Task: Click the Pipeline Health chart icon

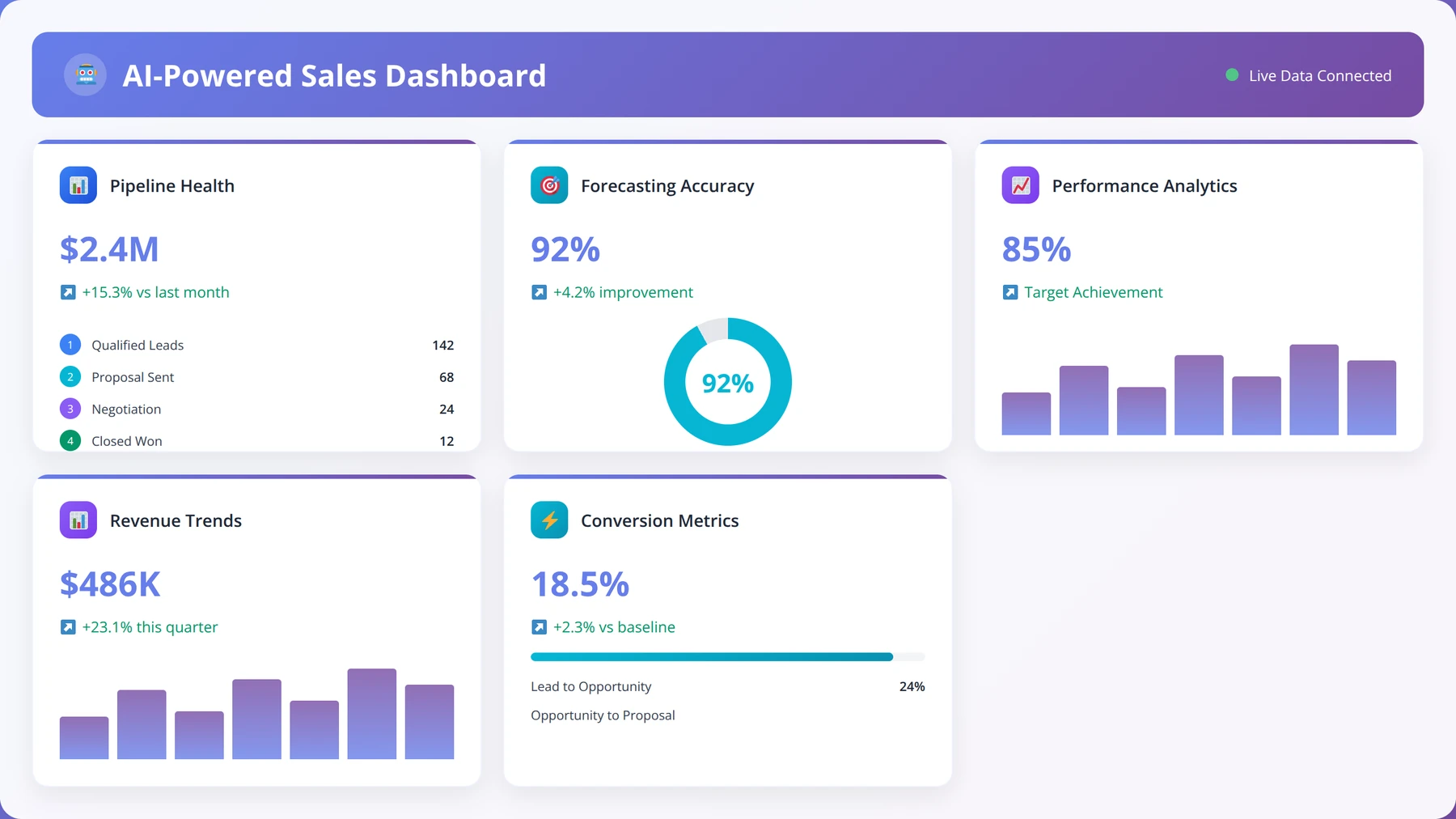Action: click(78, 185)
